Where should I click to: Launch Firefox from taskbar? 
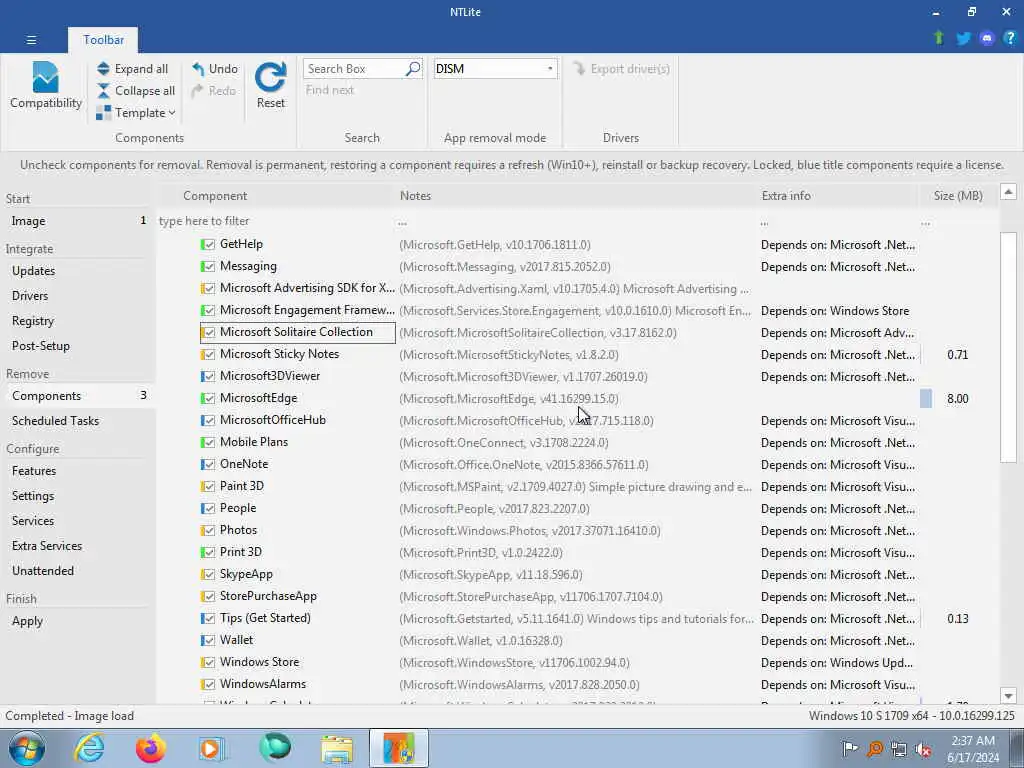151,748
